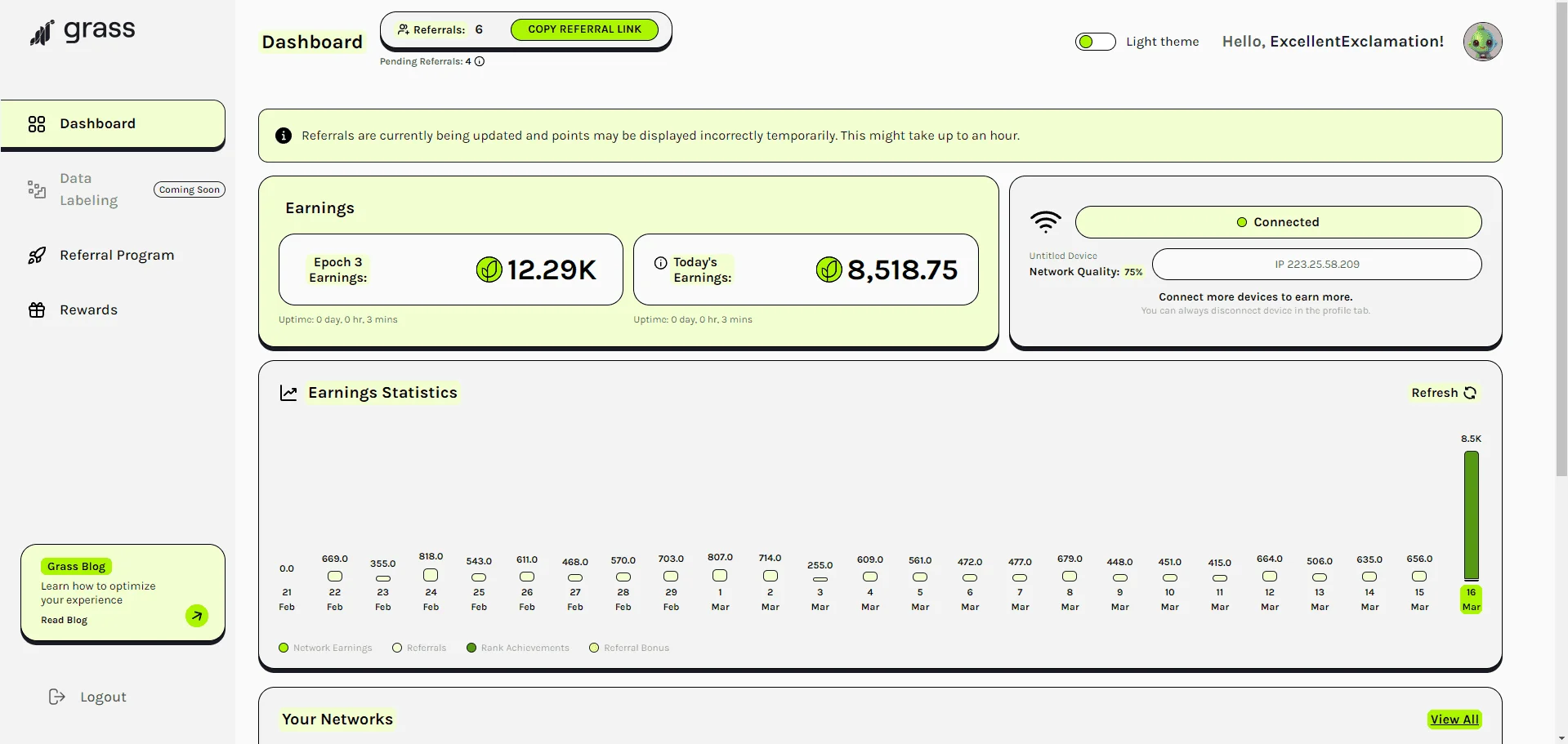
Task: Click the Earnings Statistics chart icon
Action: pyautogui.click(x=288, y=393)
